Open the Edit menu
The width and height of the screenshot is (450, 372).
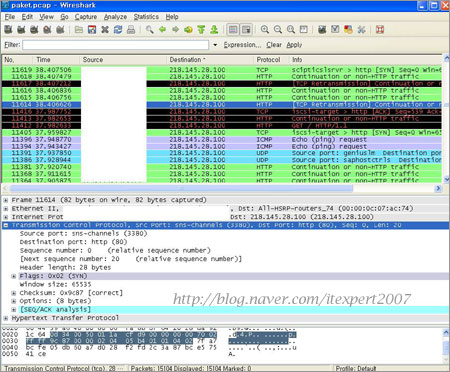27,17
